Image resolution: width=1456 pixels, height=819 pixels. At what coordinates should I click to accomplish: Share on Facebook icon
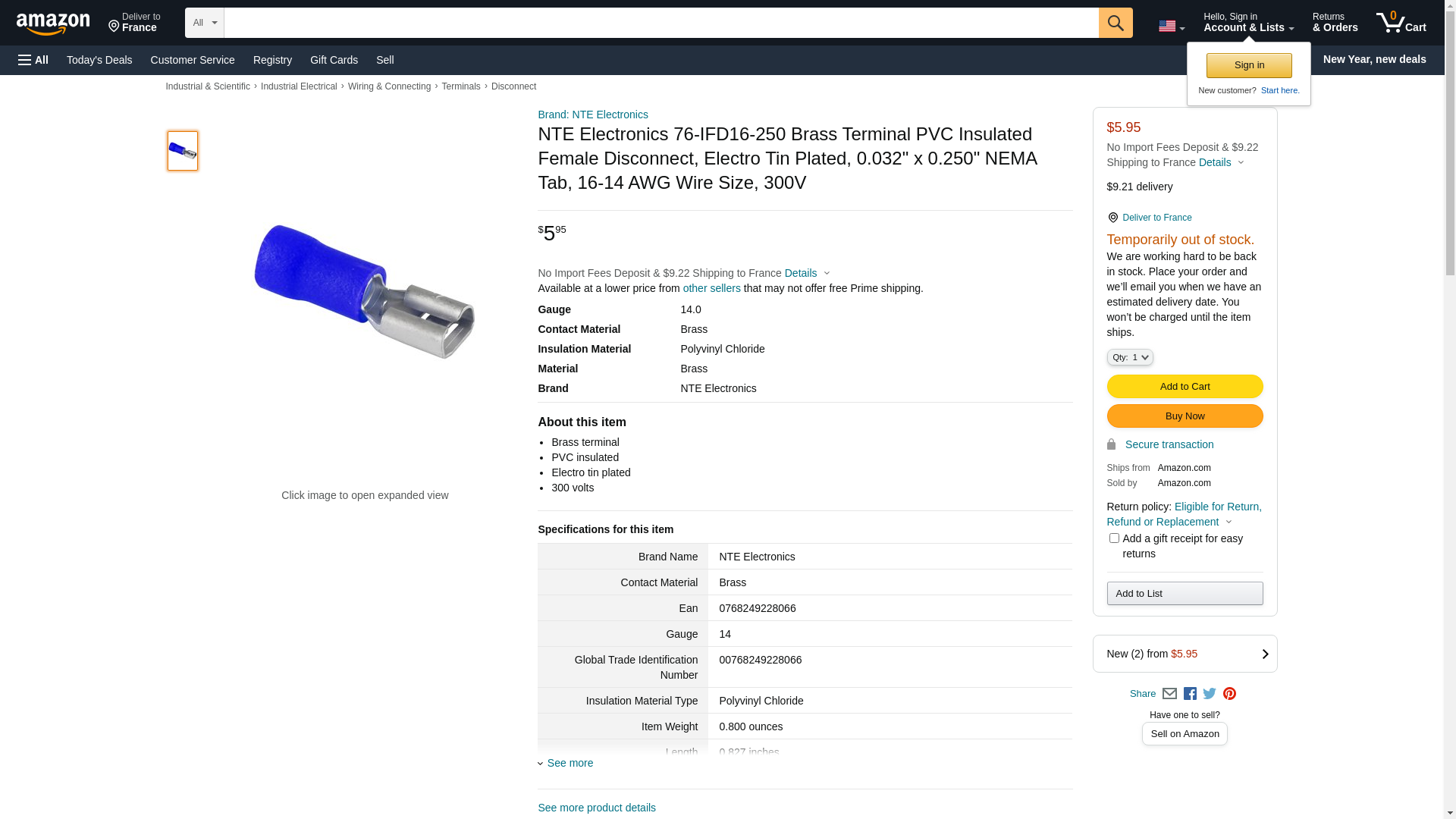(1190, 694)
